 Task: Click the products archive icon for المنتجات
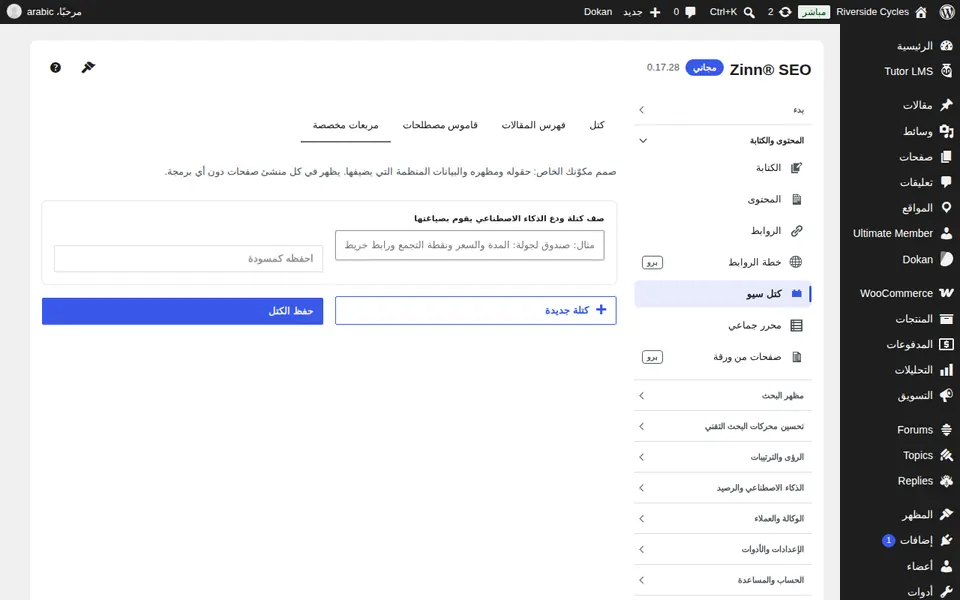pyautogui.click(x=947, y=318)
